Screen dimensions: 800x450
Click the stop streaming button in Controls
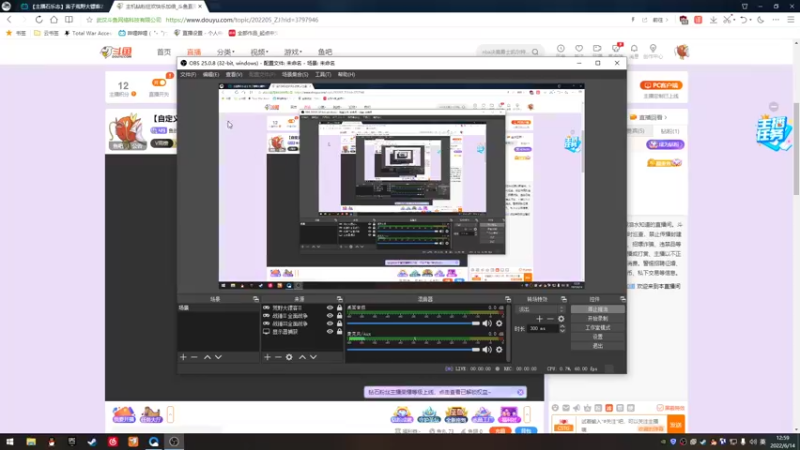point(597,309)
